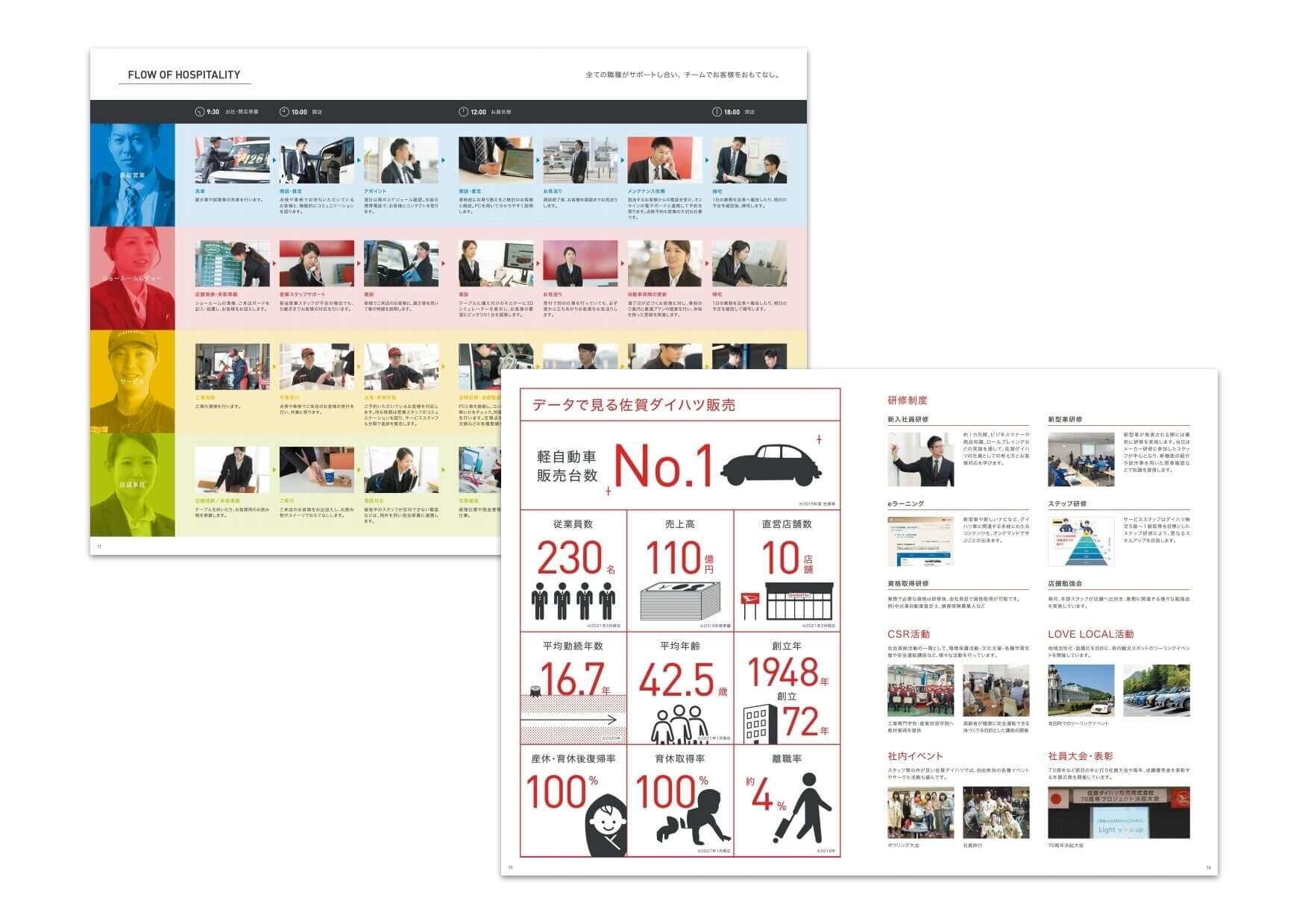Image resolution: width=1308 pixels, height=924 pixels.
Task: Click the 資格取得研修 heading
Action: 908,584
